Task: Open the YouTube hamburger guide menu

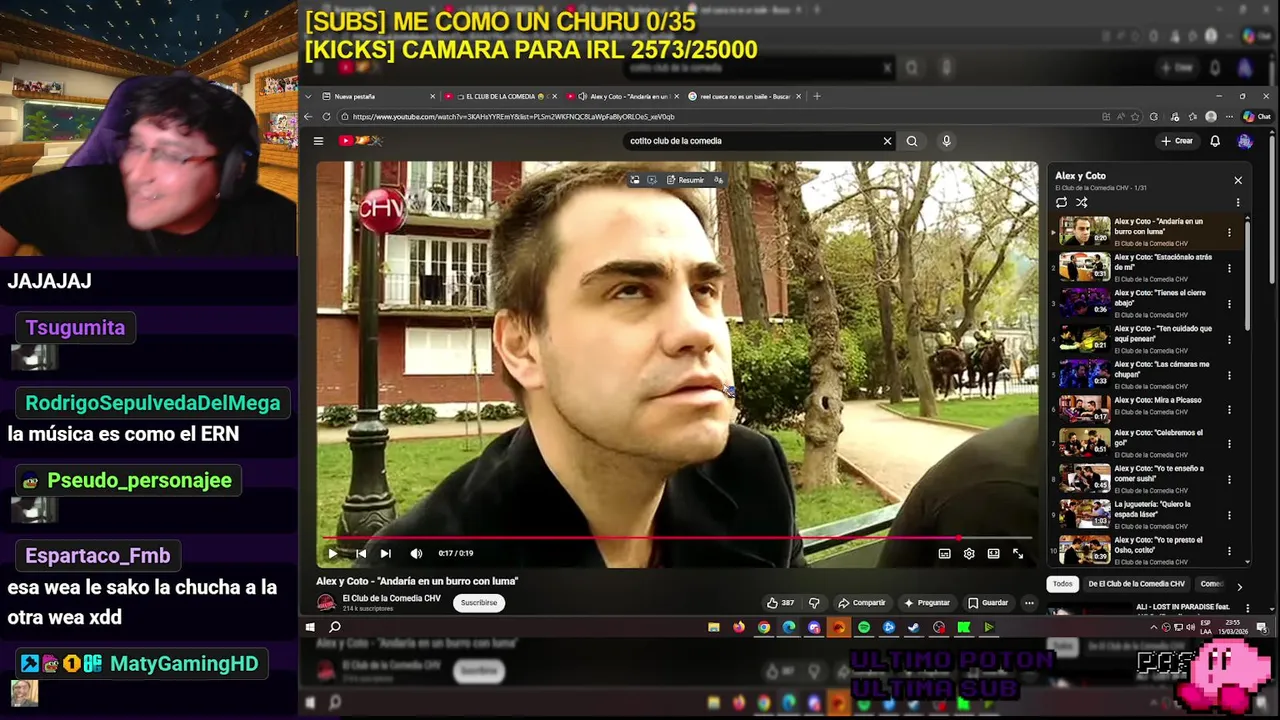Action: pos(318,141)
